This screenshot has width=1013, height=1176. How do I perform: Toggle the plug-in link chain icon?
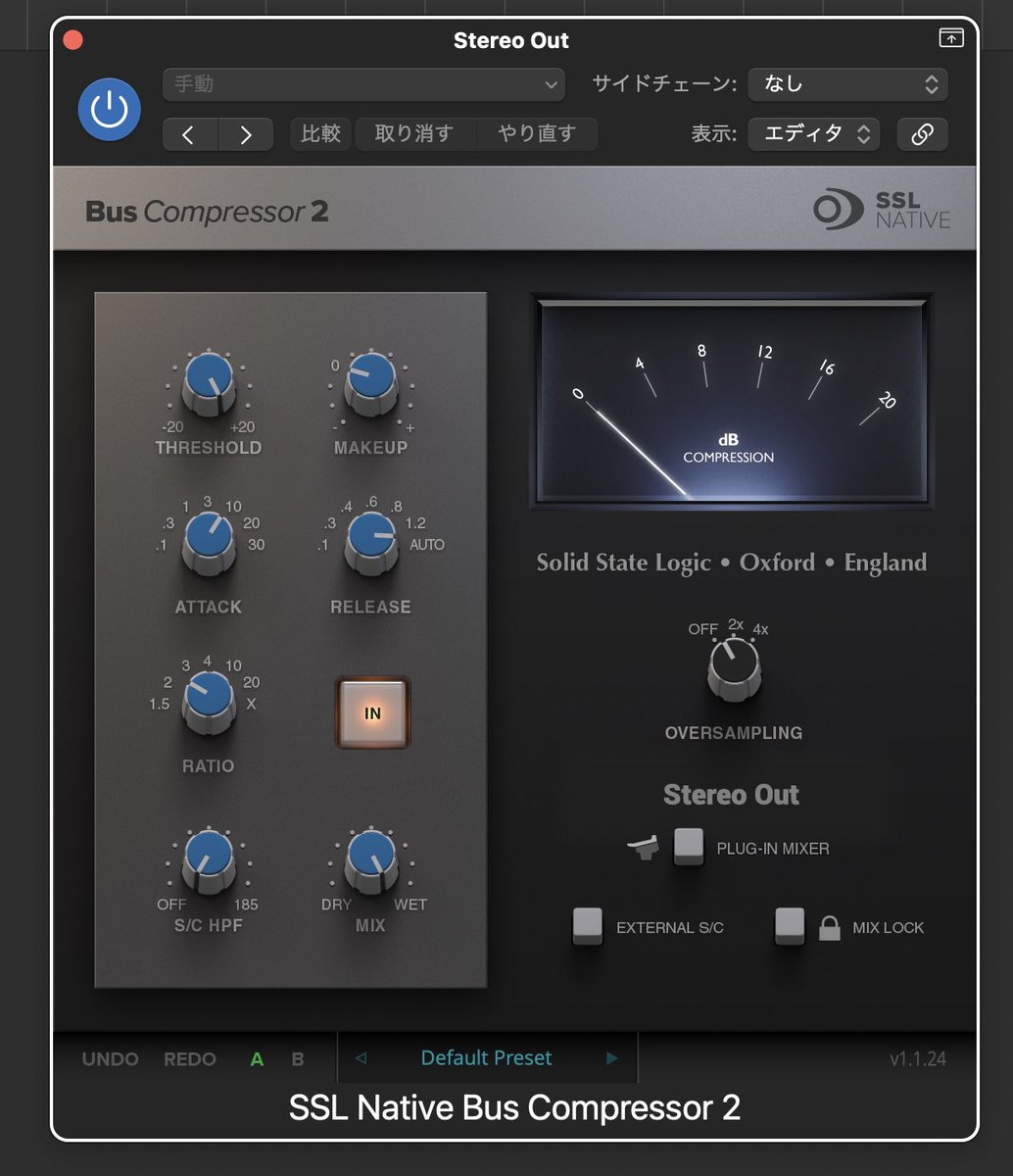click(x=922, y=134)
